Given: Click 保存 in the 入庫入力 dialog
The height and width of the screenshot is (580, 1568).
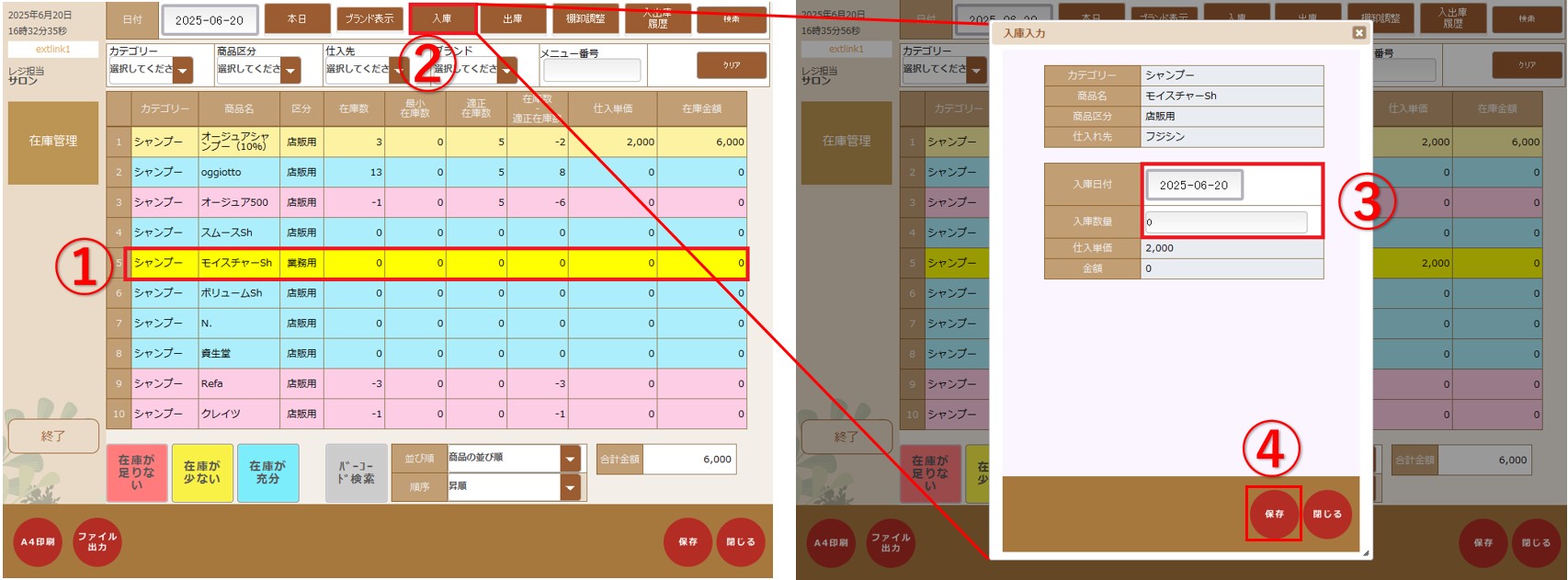Looking at the screenshot, I should pyautogui.click(x=1274, y=514).
